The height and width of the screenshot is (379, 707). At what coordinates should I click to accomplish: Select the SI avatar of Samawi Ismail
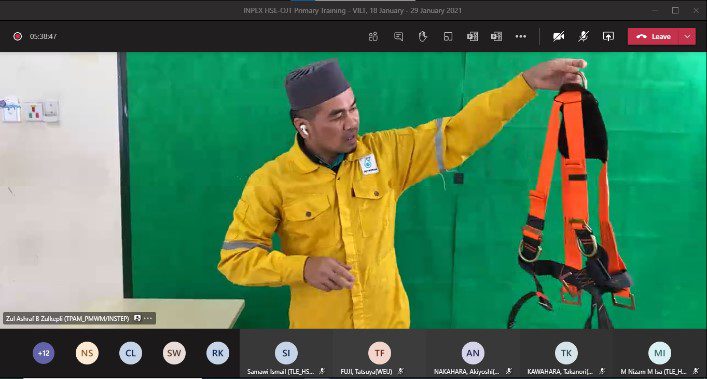(286, 353)
